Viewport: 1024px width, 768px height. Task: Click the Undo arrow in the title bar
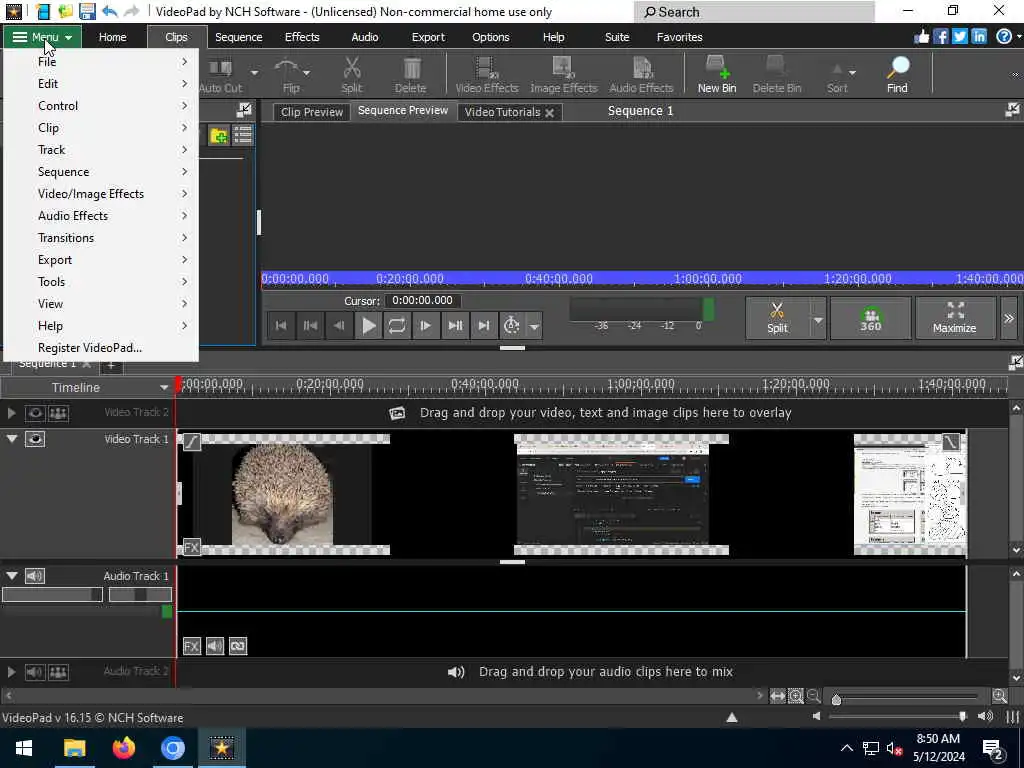[x=110, y=11]
